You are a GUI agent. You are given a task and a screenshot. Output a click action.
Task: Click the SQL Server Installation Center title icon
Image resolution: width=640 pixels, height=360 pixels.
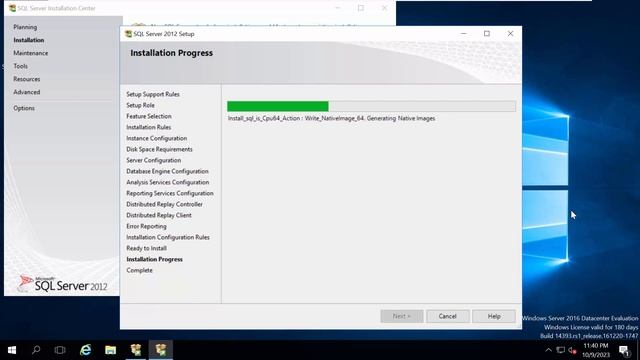[x=12, y=8]
